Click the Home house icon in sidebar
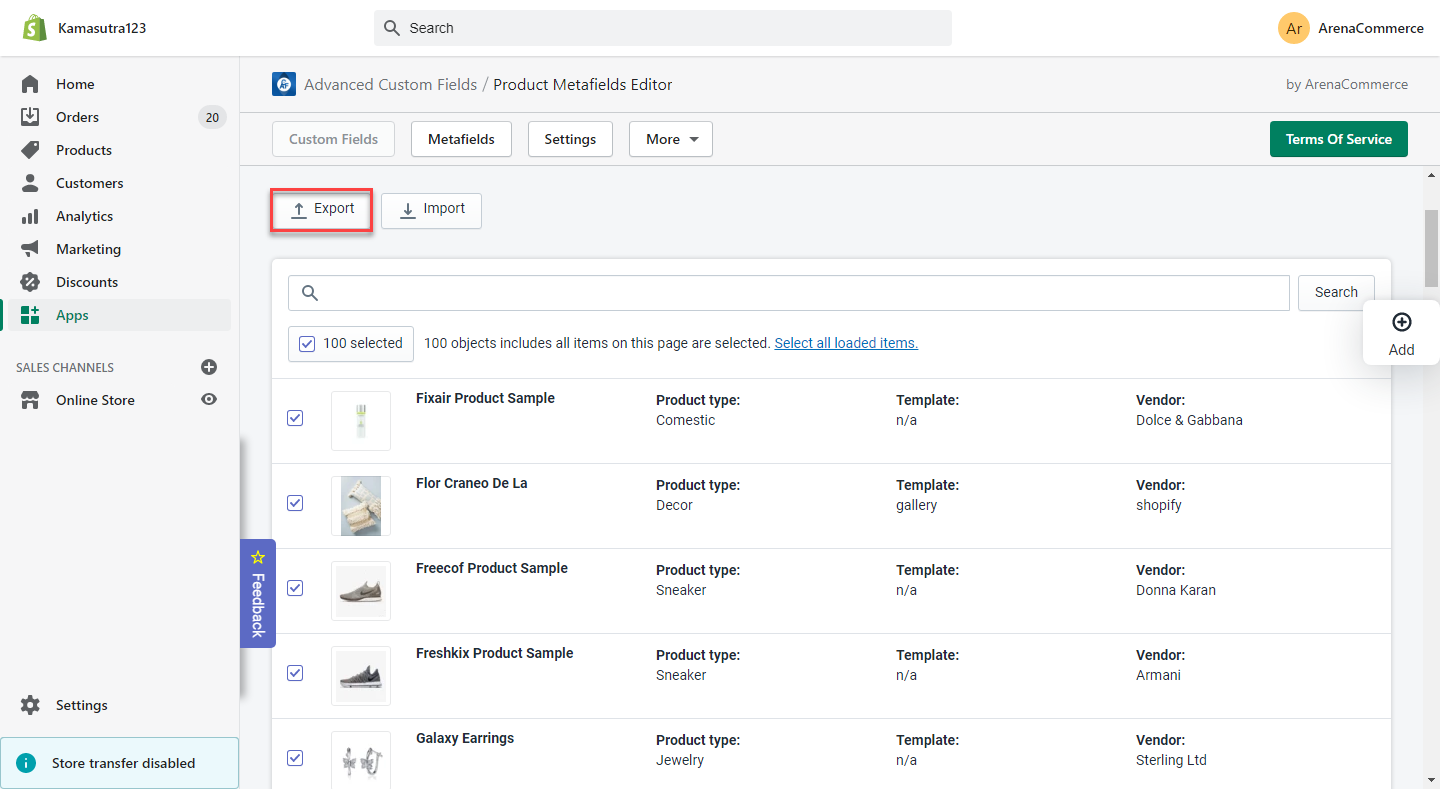Image resolution: width=1440 pixels, height=789 pixels. pyautogui.click(x=30, y=84)
